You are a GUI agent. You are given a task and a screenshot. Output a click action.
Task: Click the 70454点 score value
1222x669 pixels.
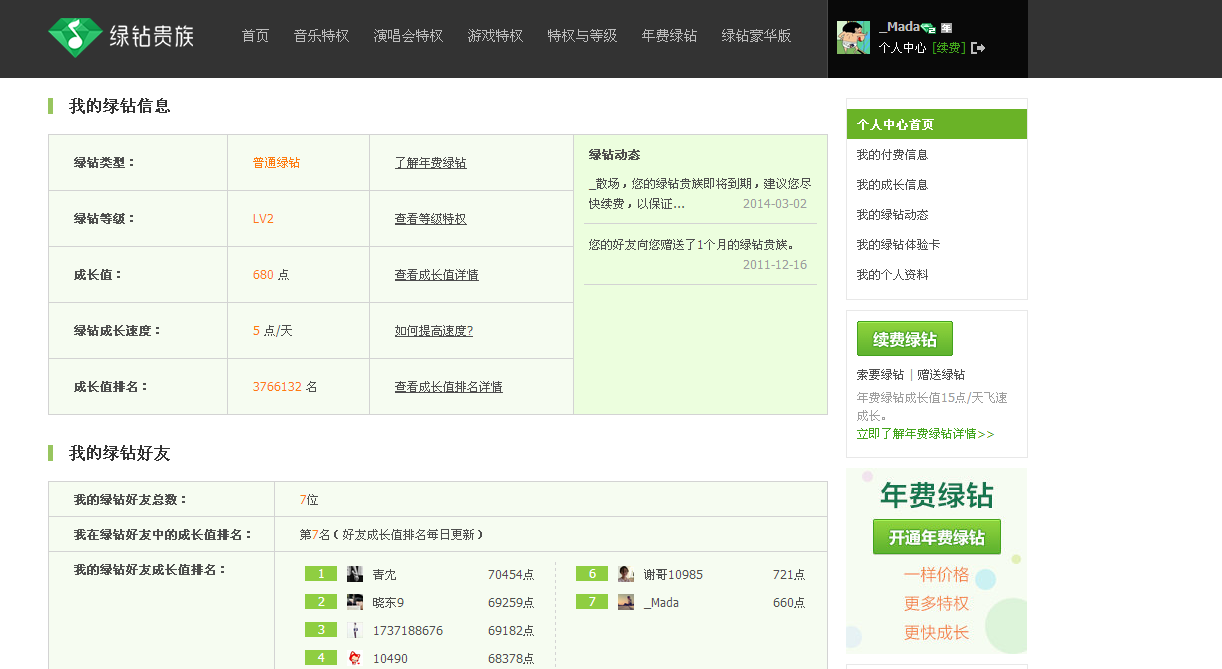pos(511,575)
